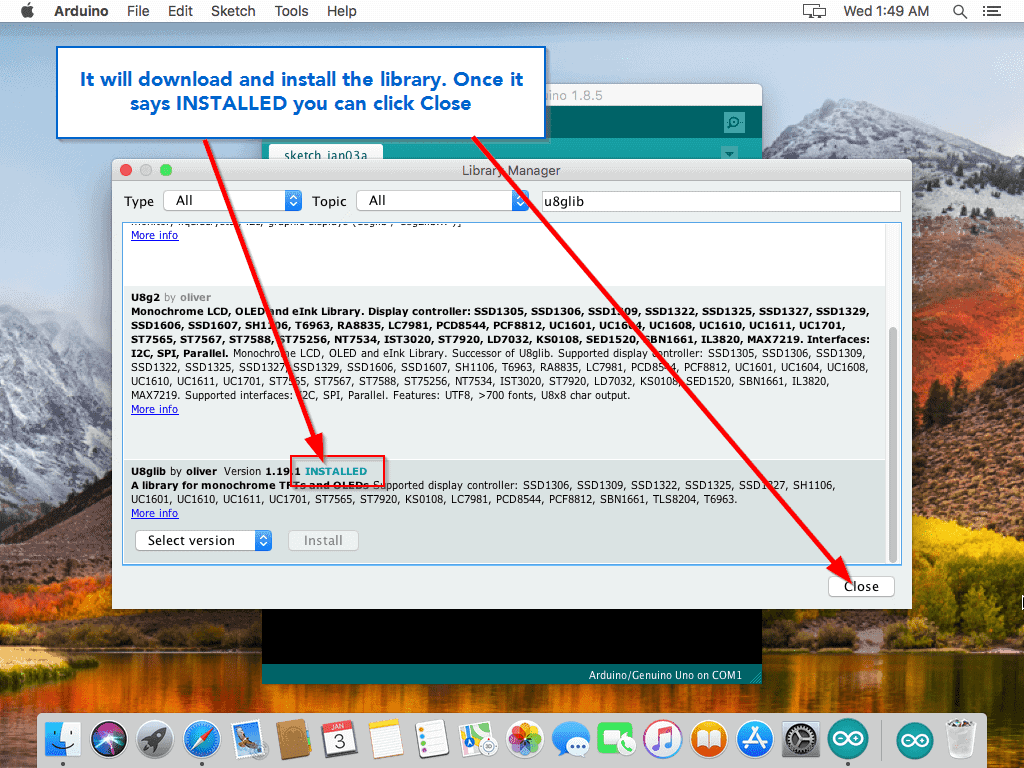Select the sketch_jan03a tab in Arduino window

pyautogui.click(x=325, y=153)
